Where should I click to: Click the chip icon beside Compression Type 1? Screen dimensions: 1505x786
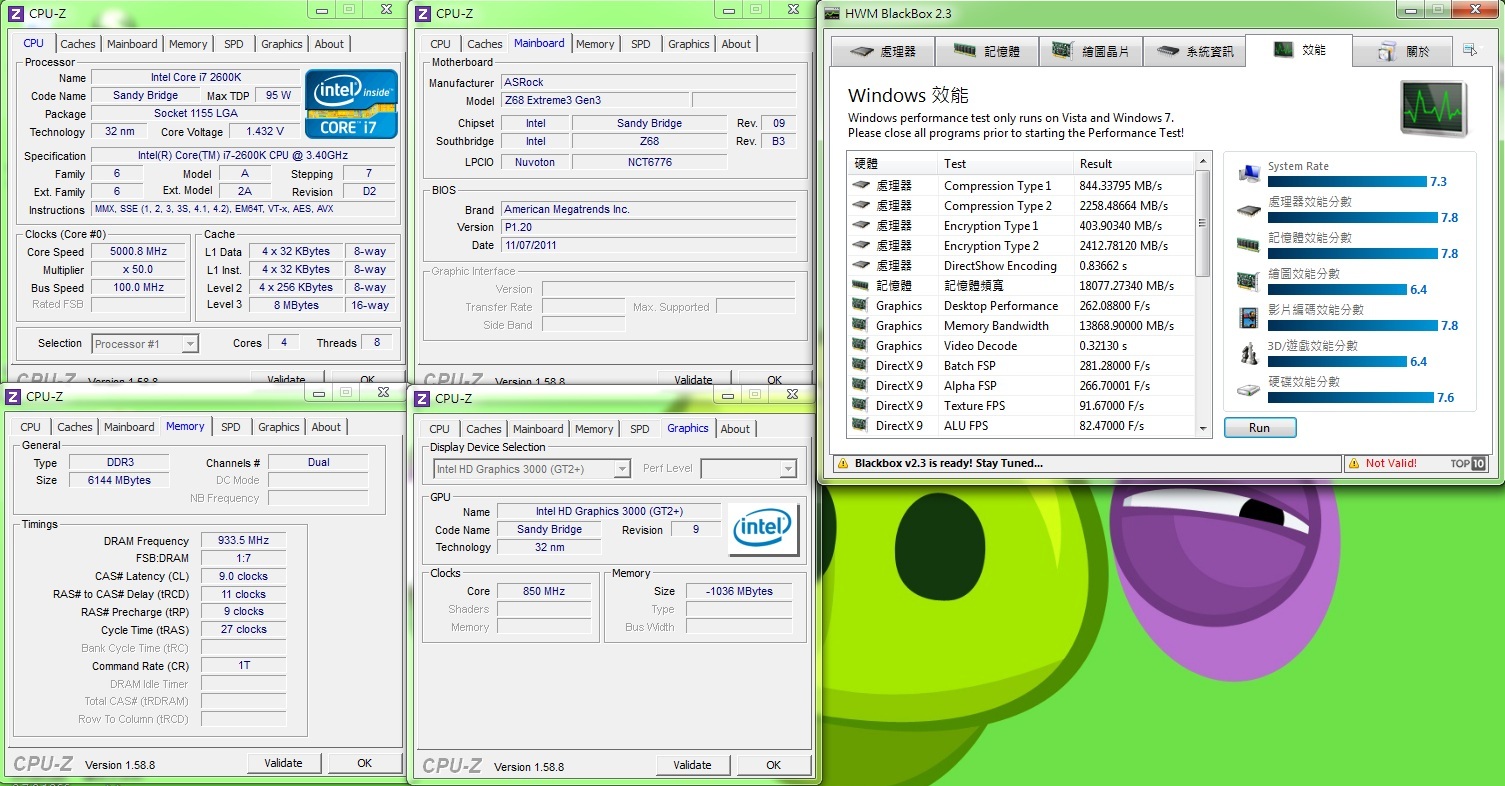(x=860, y=185)
